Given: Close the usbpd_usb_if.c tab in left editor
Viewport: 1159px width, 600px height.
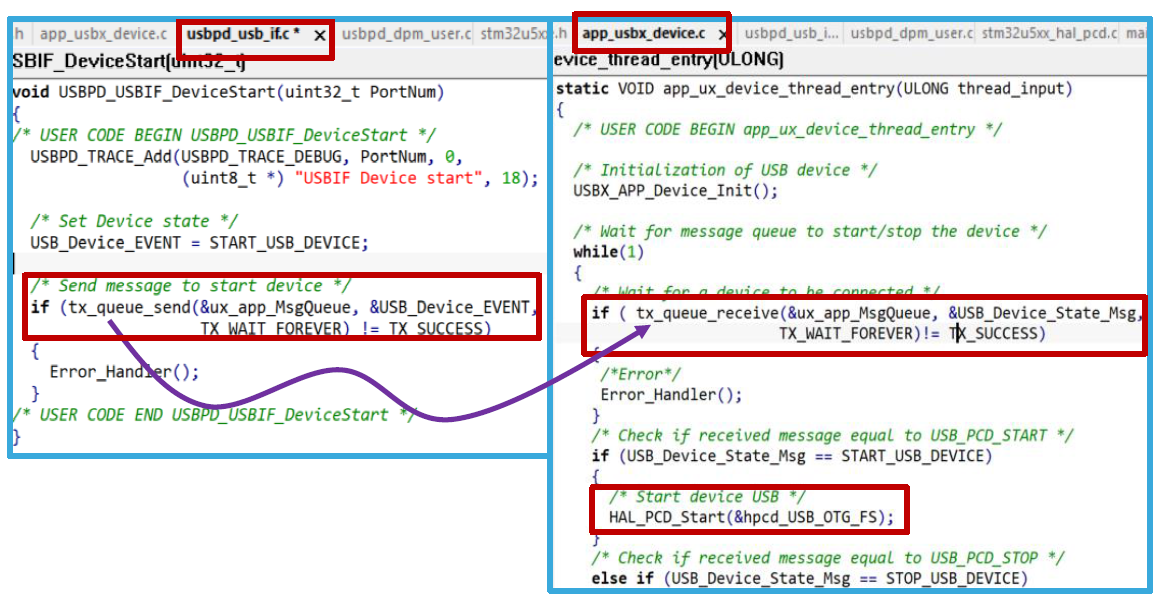Looking at the screenshot, I should coord(320,35).
